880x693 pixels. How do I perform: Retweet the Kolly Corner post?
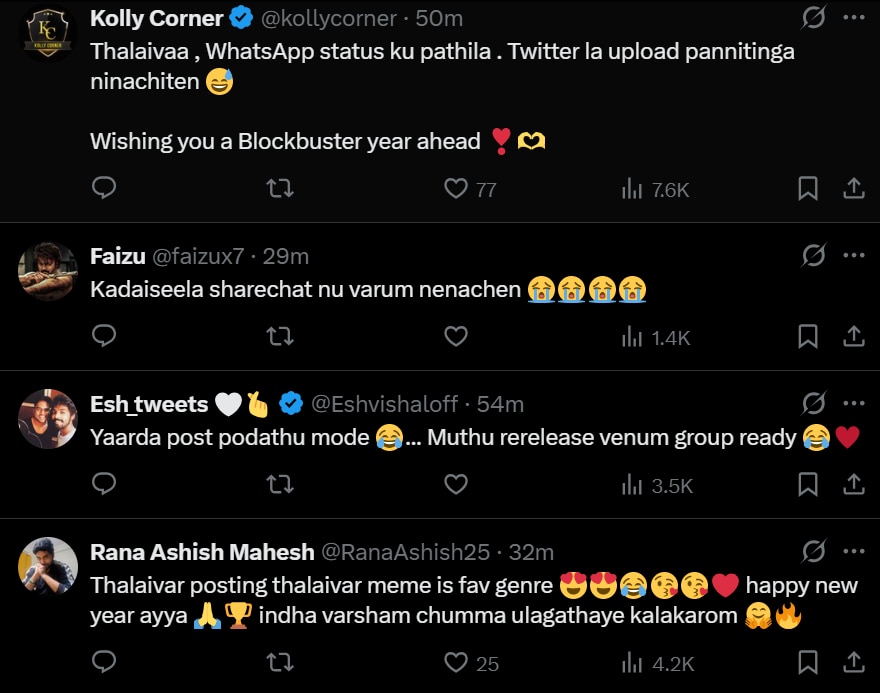click(x=281, y=188)
